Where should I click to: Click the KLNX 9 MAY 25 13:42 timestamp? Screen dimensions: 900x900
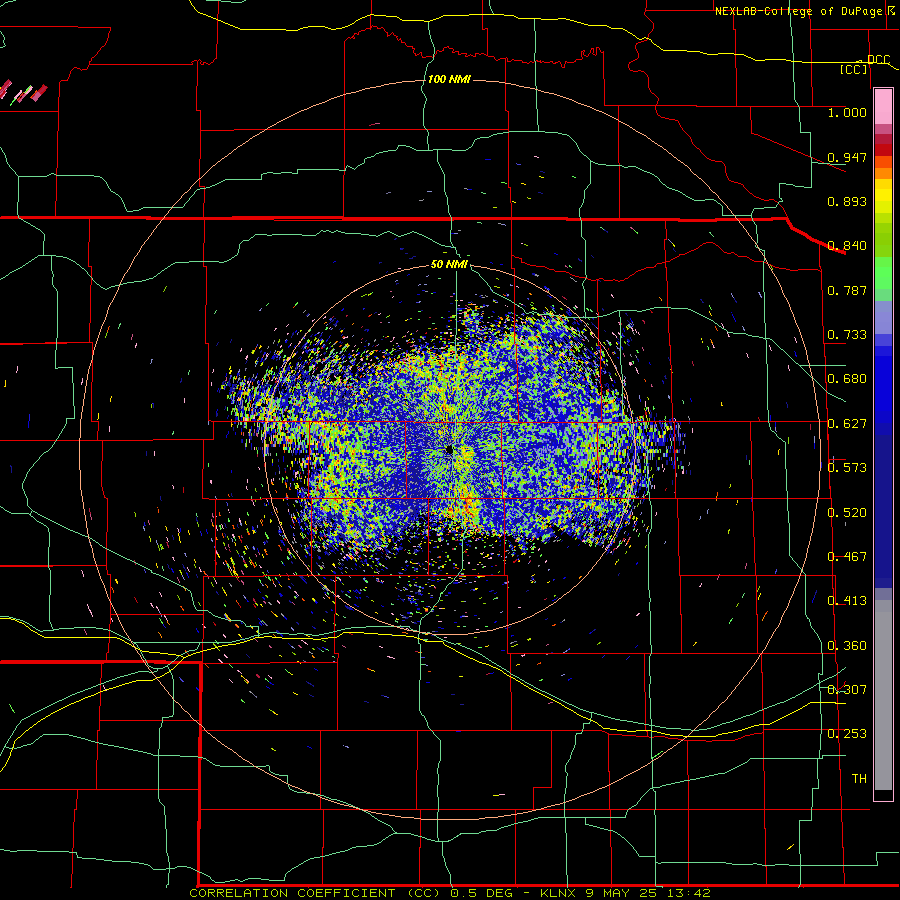click(625, 893)
